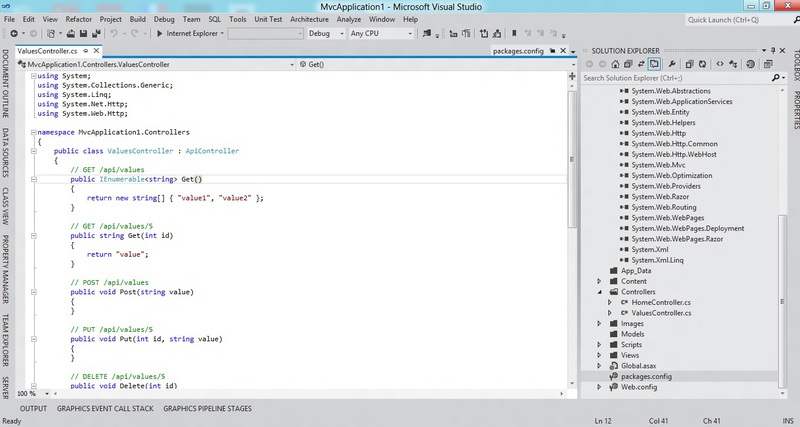Open the GRAPHICS PIPELINE STAGES tab
800x427 pixels.
pyautogui.click(x=207, y=409)
